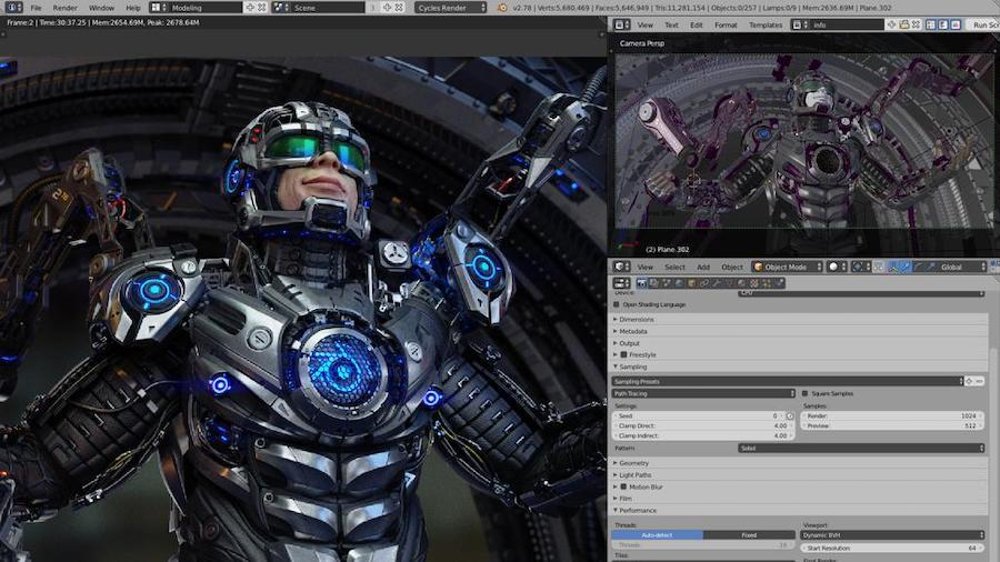
Task: Add a sampling preset with plus icon
Action: (968, 381)
